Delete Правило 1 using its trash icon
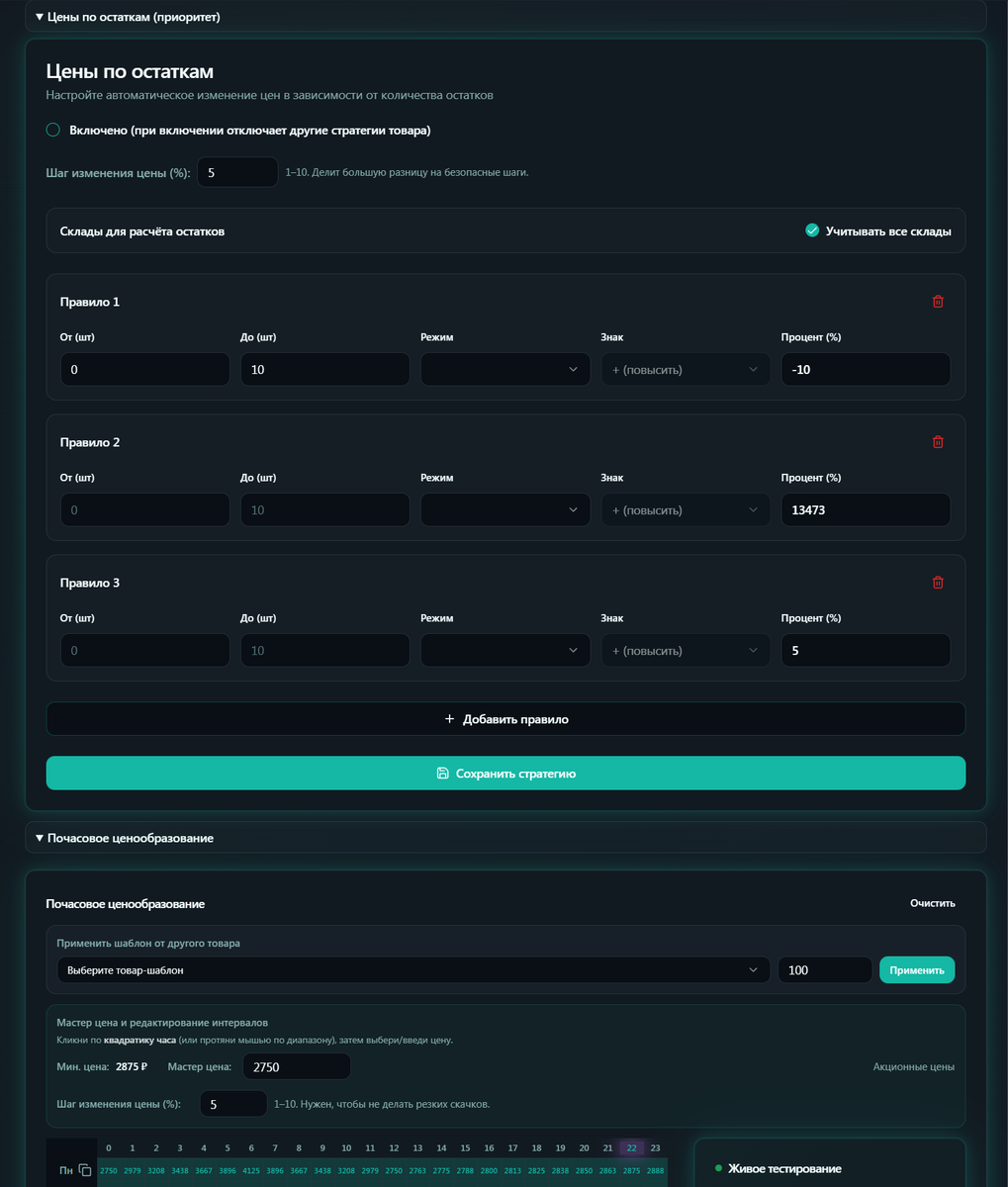This screenshot has height=1187, width=1008. (938, 302)
